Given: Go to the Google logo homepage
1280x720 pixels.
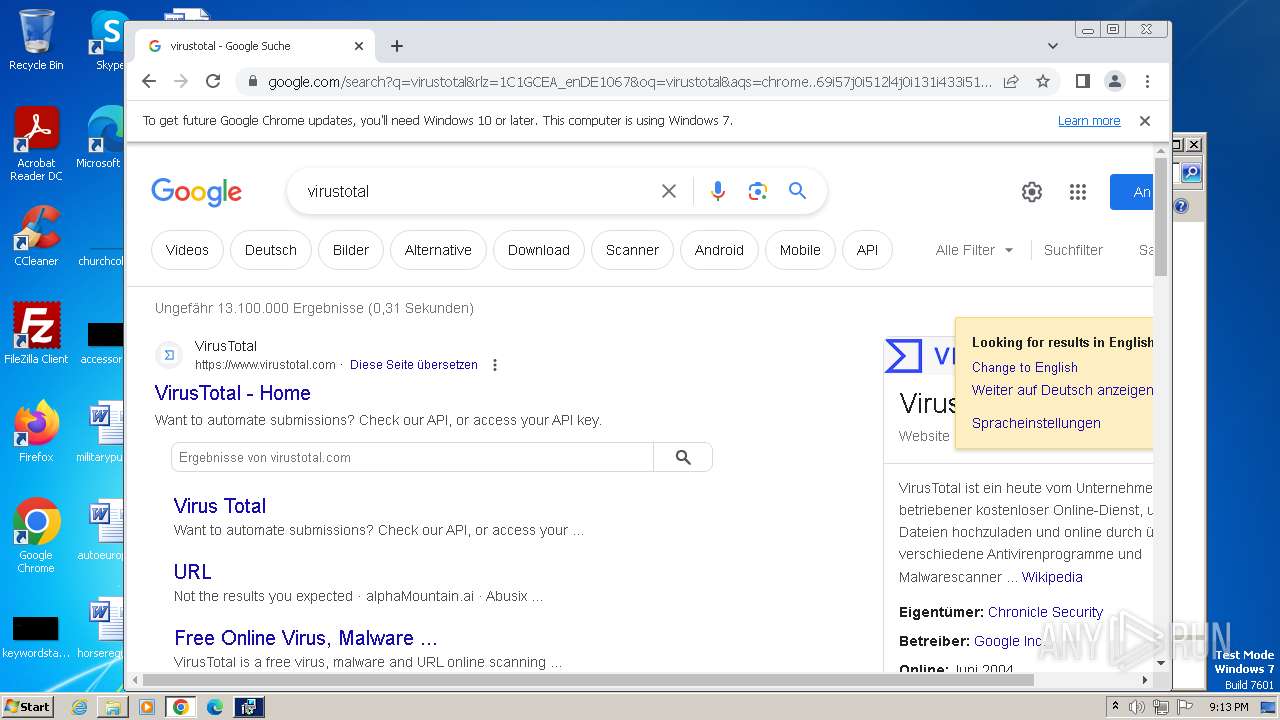Looking at the screenshot, I should (197, 191).
